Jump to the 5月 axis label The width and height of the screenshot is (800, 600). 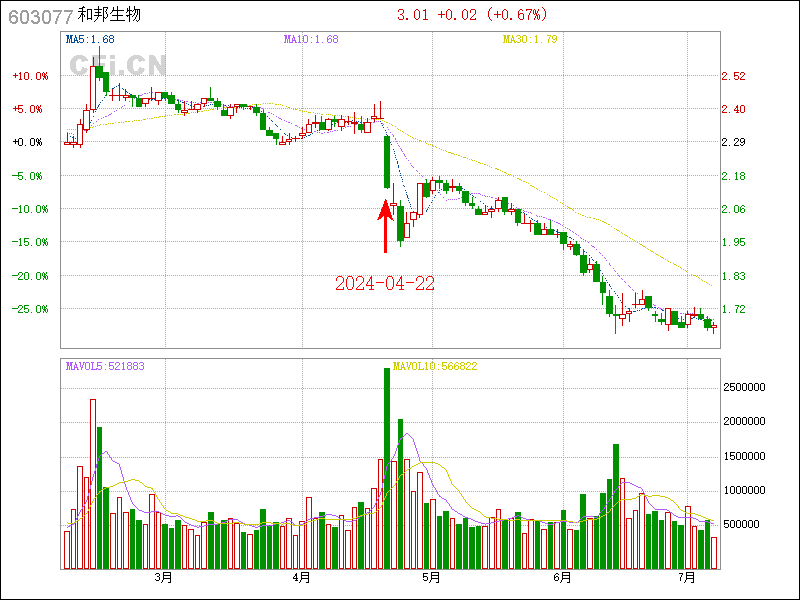(431, 577)
